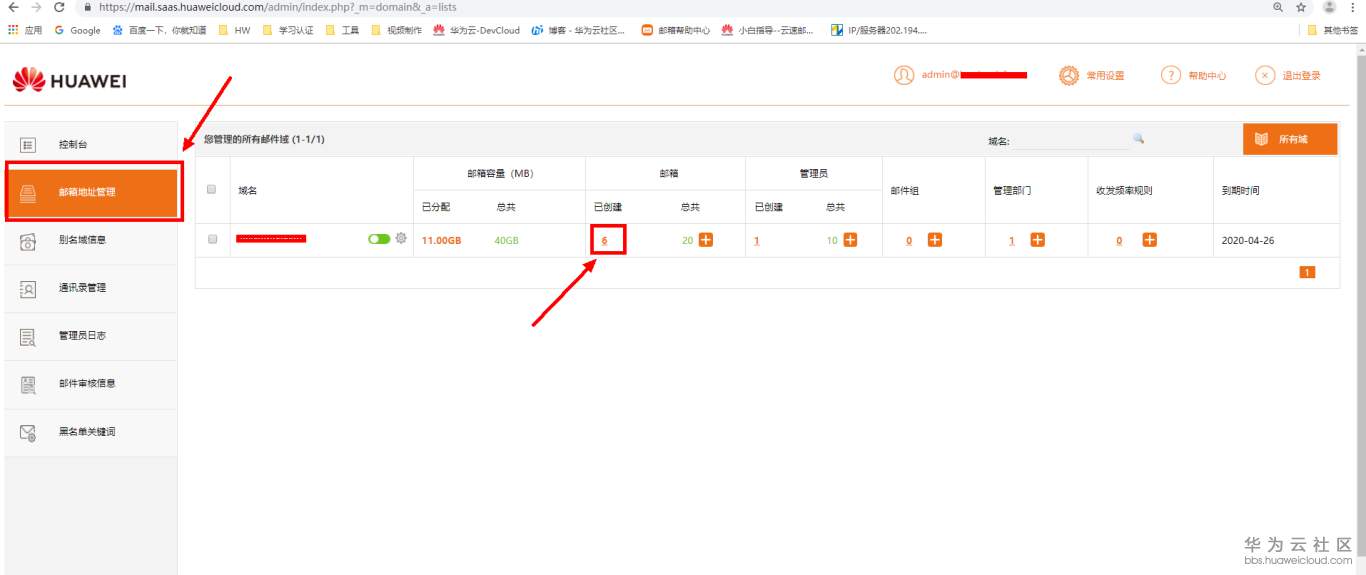Click the 域名 search input field
This screenshot has height=575, width=1366.
[1070, 141]
